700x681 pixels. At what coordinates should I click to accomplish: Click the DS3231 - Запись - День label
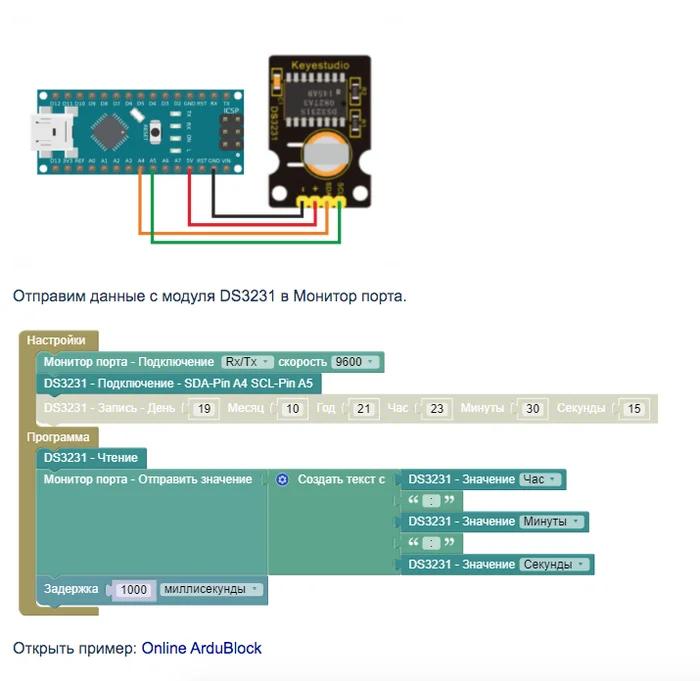109,408
